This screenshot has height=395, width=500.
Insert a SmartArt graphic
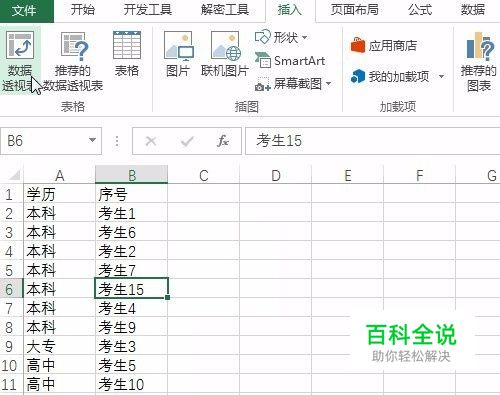pos(290,61)
